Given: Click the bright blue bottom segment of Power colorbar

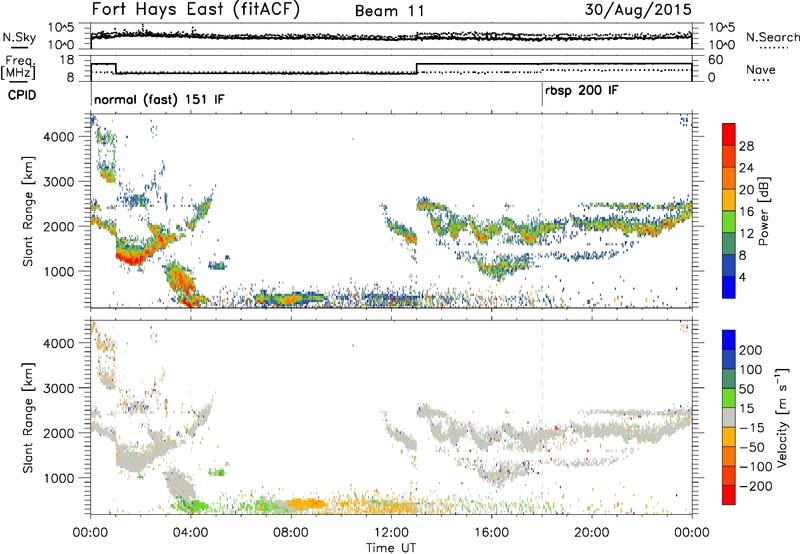Looking at the screenshot, I should (729, 287).
